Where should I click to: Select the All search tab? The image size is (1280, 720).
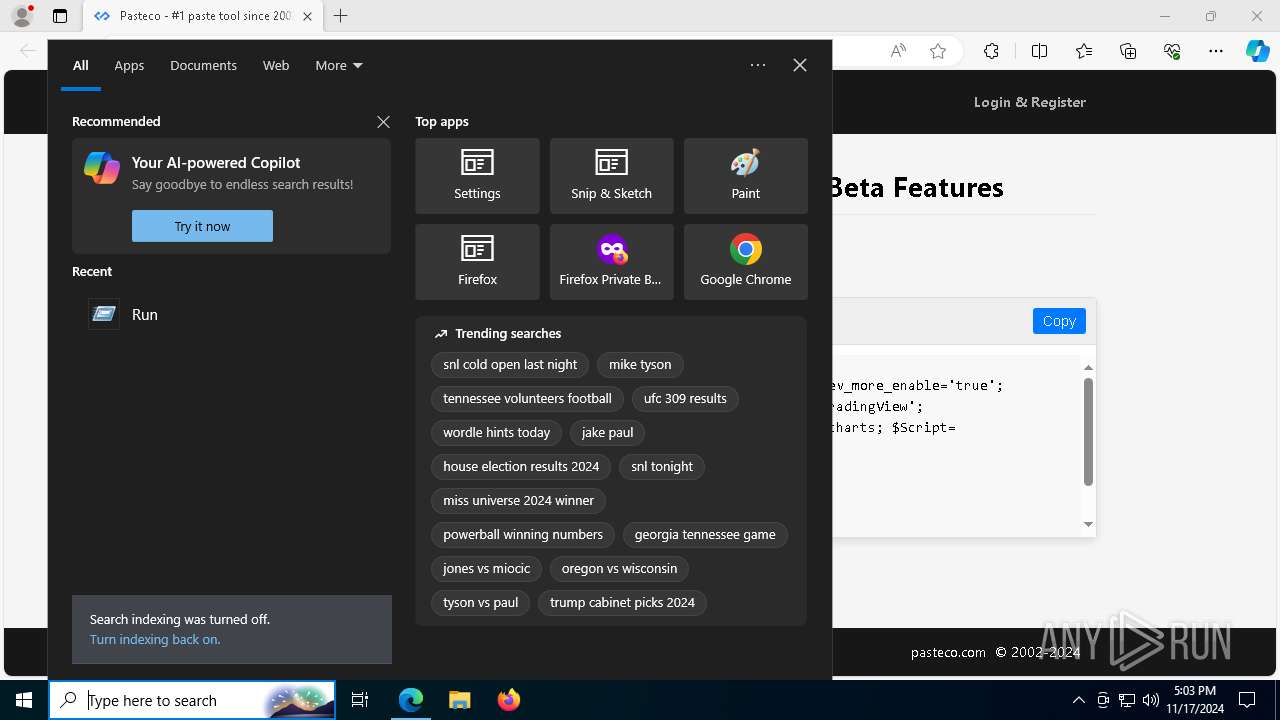[81, 65]
